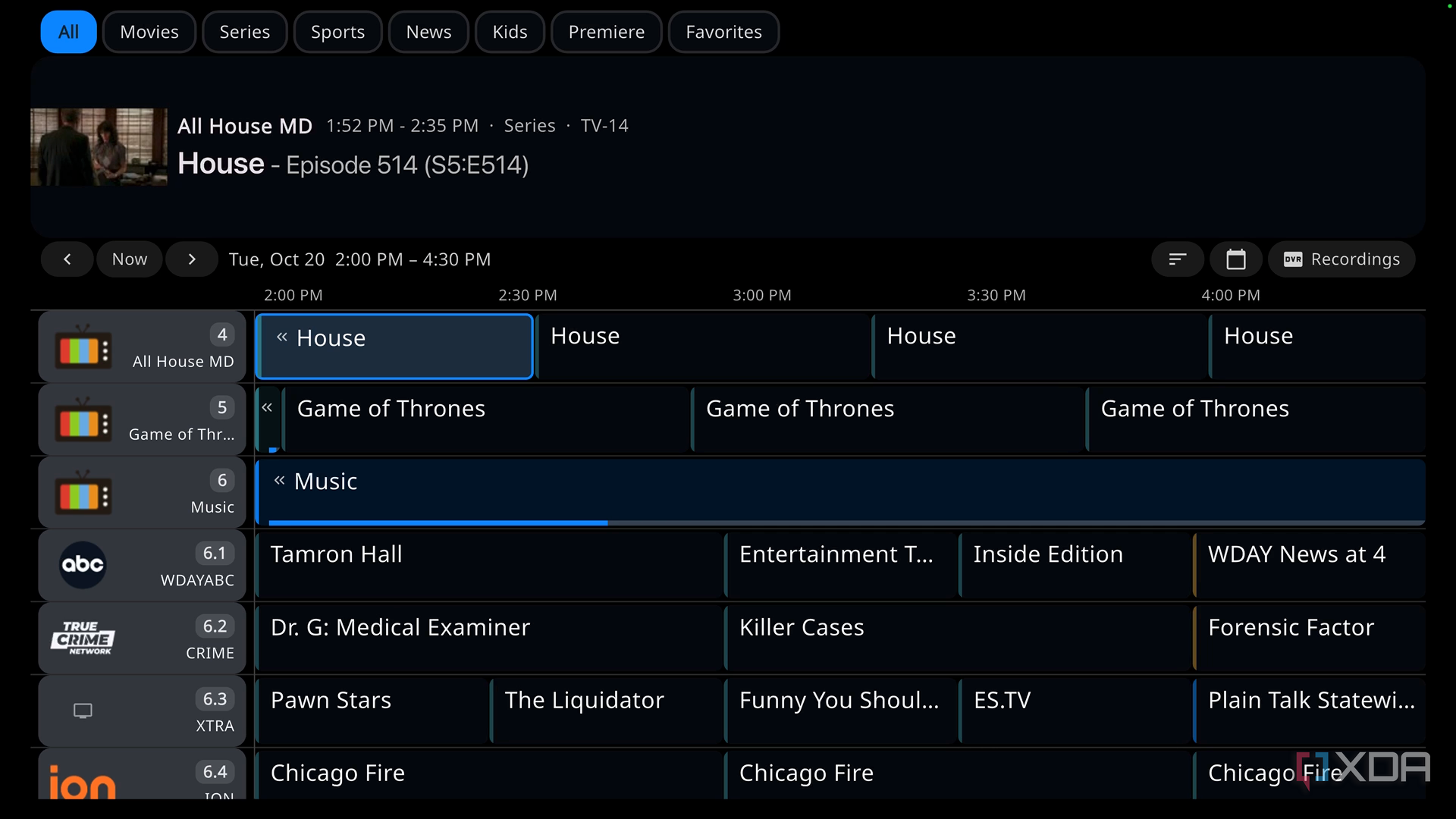Open DVR Recordings
1456x819 pixels.
tap(1341, 259)
